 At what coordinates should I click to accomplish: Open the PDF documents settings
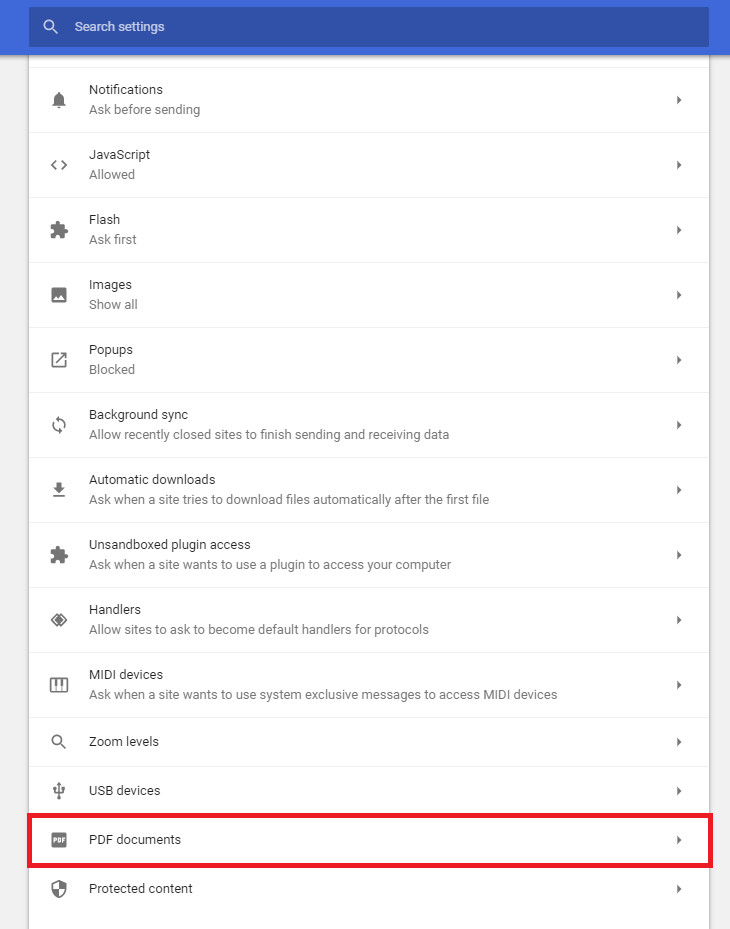point(369,840)
